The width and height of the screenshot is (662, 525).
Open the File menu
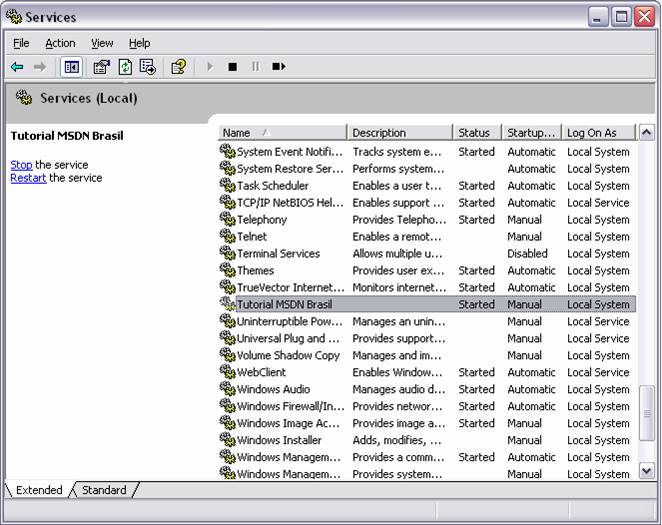pos(21,43)
